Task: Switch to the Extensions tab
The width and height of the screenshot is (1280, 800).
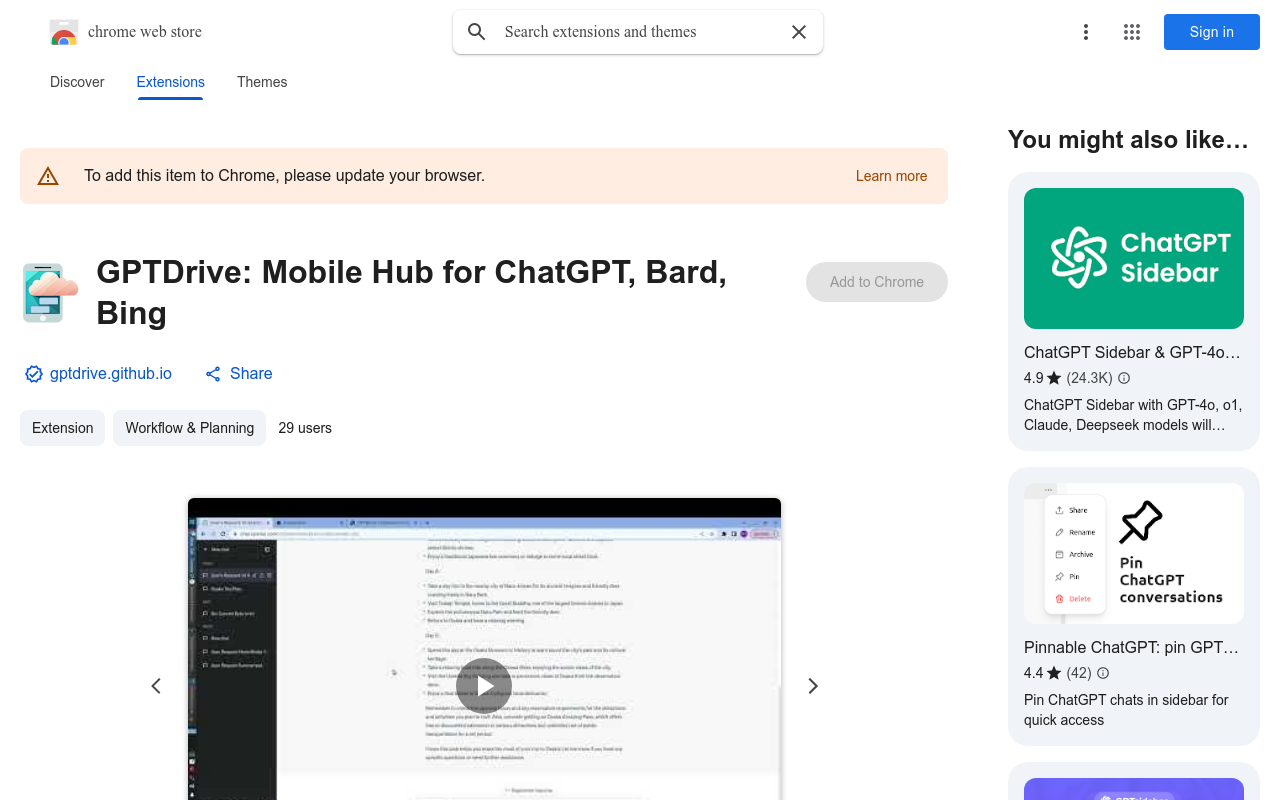Action: pos(171,82)
